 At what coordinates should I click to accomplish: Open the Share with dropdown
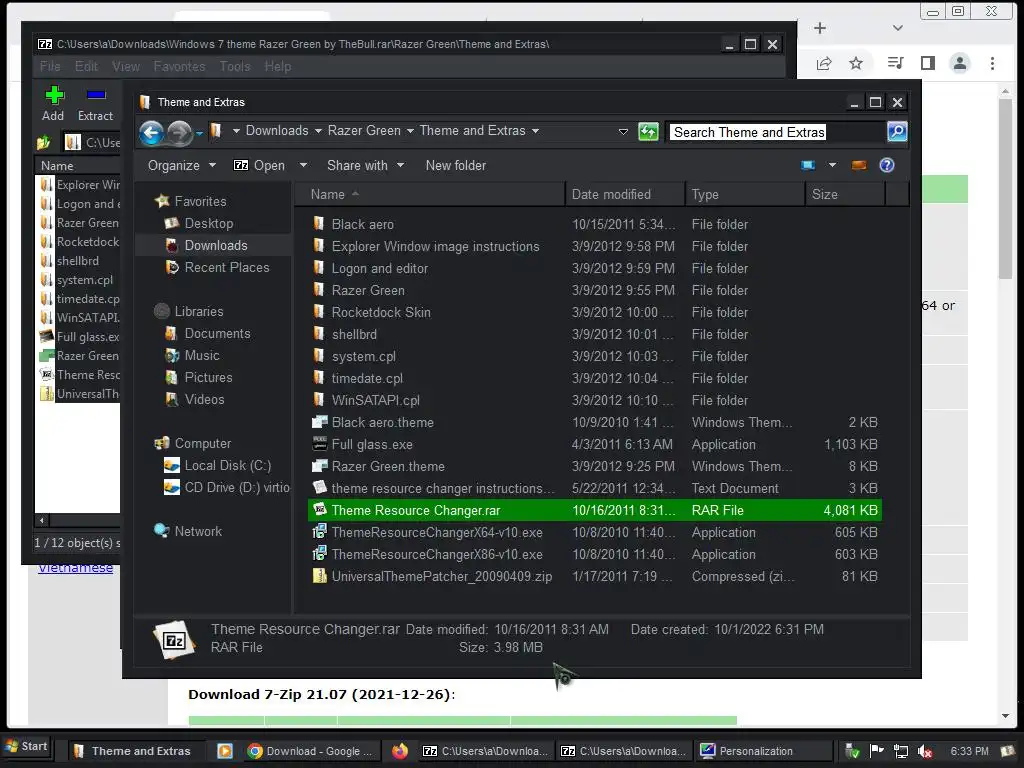click(x=366, y=165)
